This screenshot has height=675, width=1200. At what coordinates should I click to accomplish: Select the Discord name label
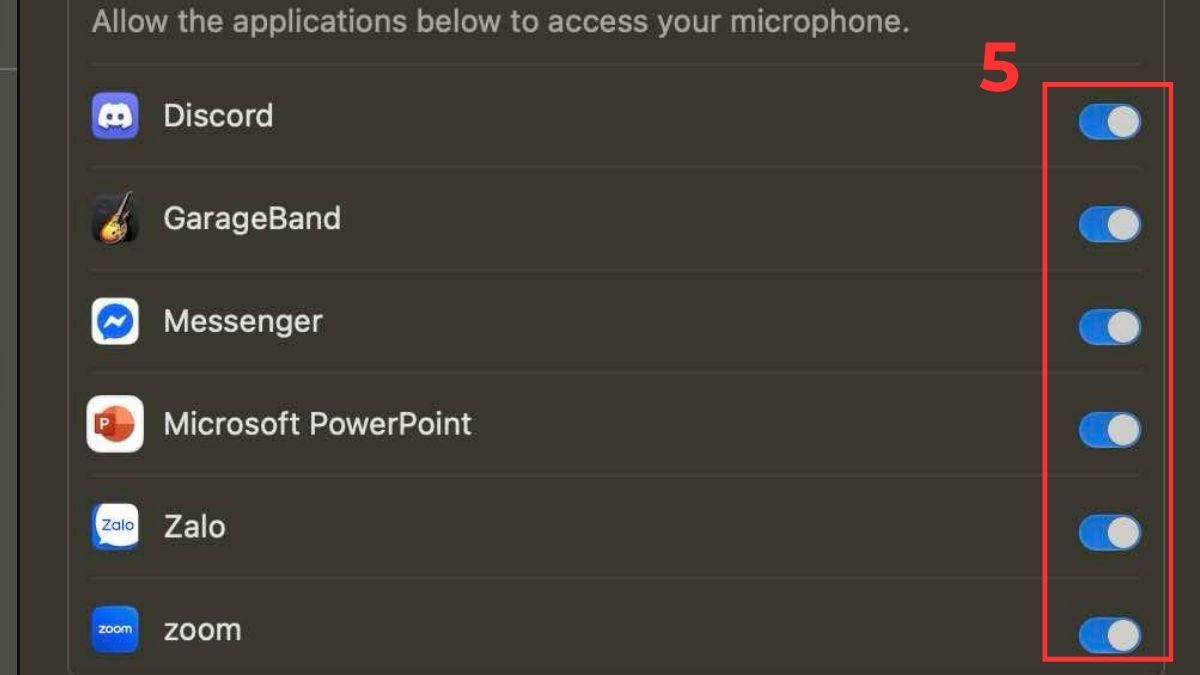point(218,116)
